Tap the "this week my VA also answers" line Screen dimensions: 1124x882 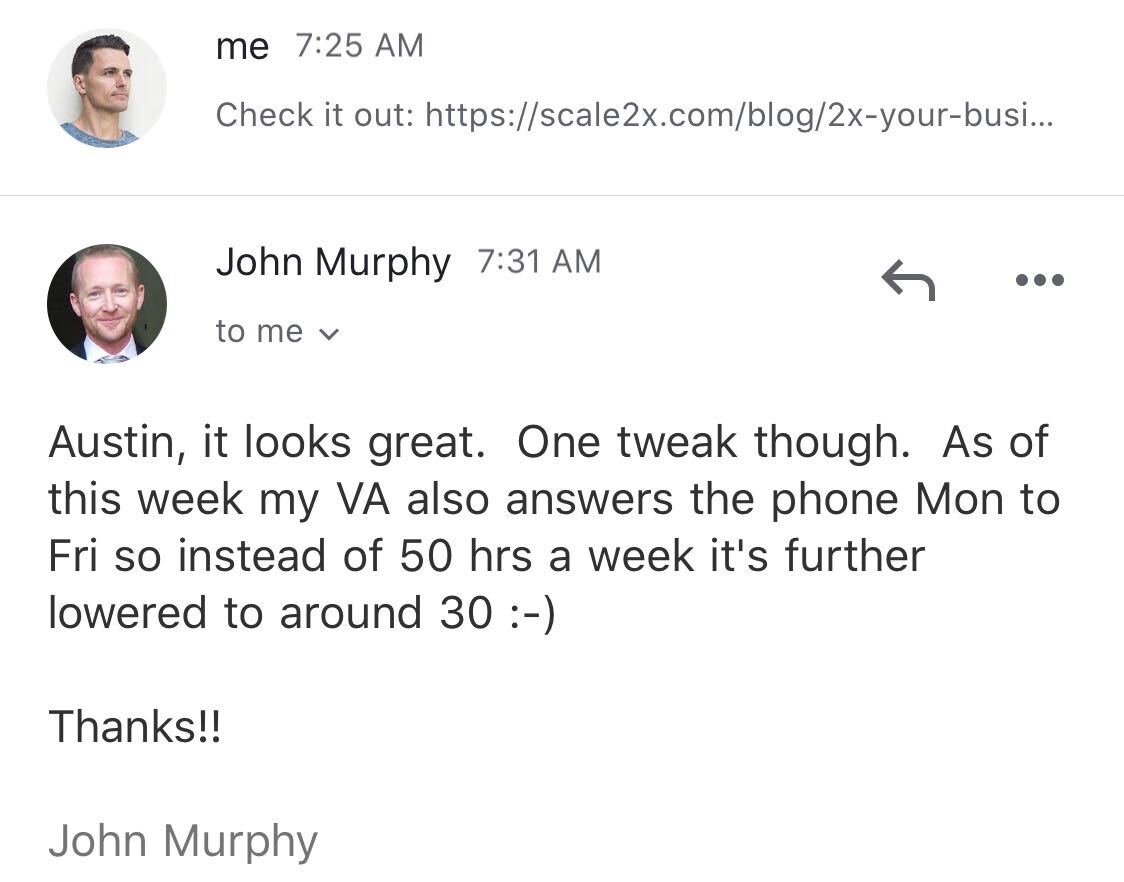click(x=553, y=500)
